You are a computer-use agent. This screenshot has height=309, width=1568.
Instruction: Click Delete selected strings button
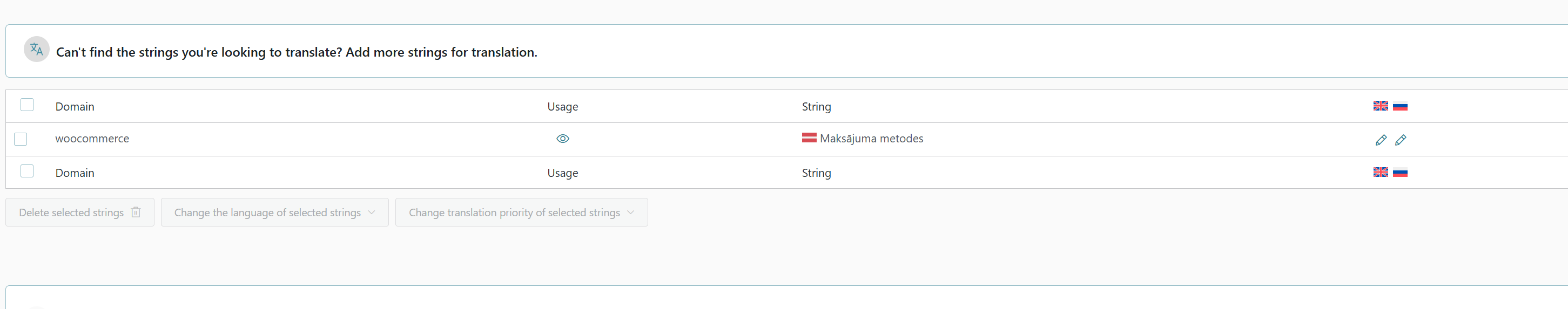[x=71, y=212]
